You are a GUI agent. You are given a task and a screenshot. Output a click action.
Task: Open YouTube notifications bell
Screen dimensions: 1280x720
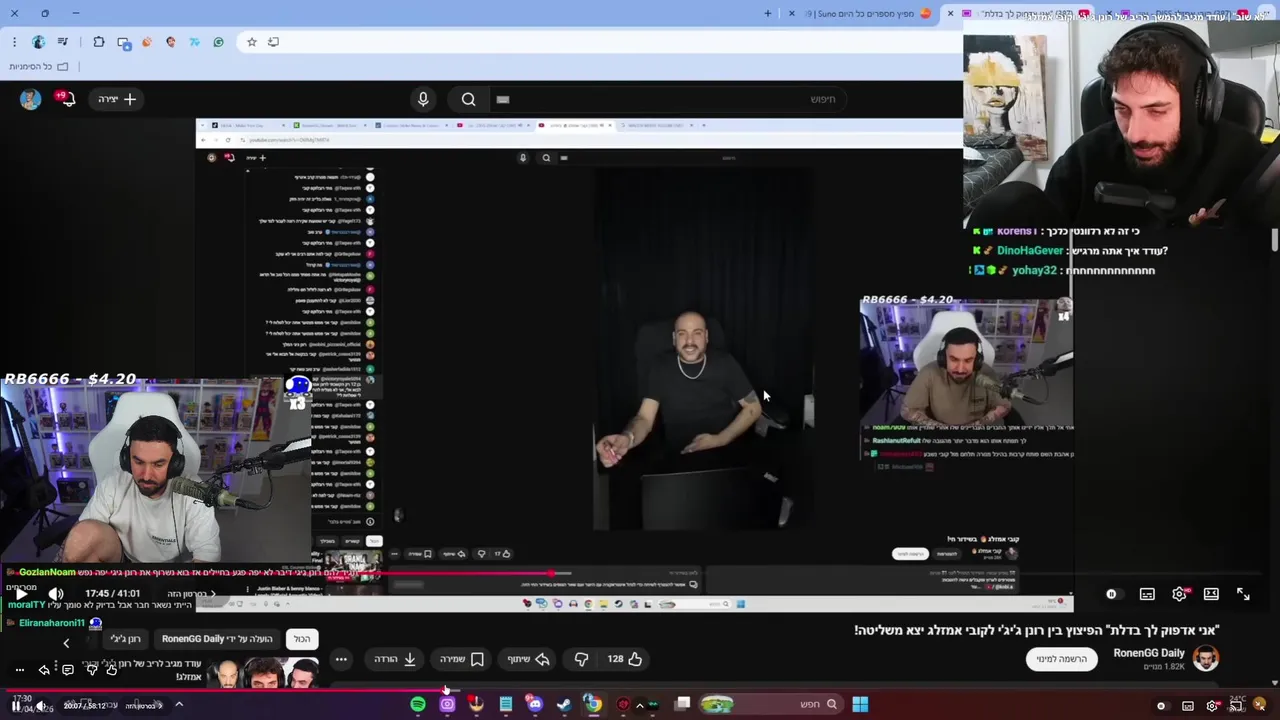point(66,98)
